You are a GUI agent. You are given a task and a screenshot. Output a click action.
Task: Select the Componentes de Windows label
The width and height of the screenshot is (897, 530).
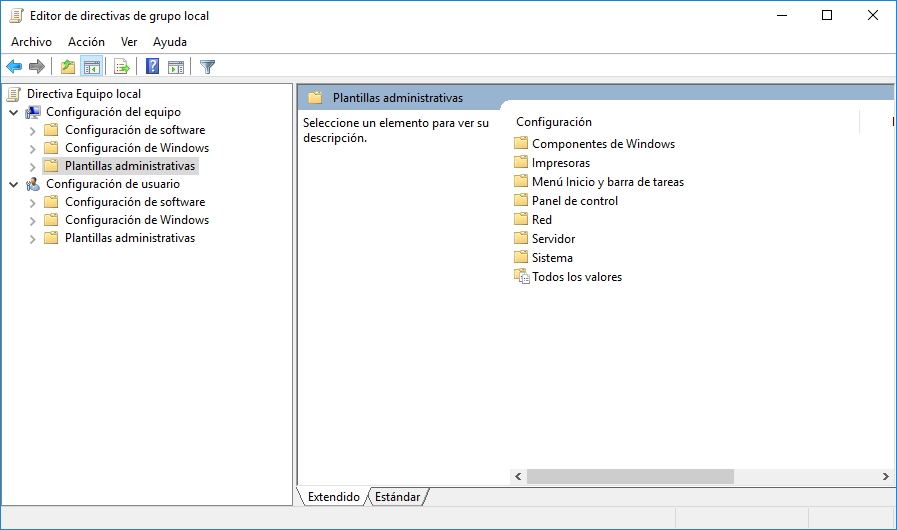[x=603, y=144]
